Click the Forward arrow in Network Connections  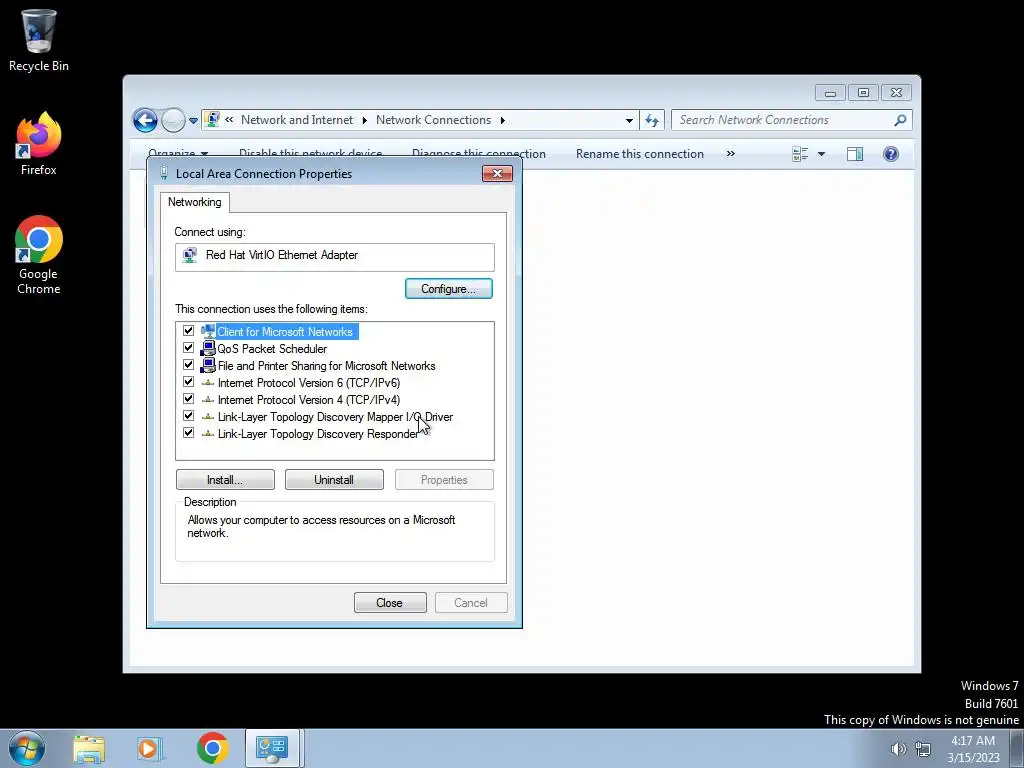[x=173, y=120]
